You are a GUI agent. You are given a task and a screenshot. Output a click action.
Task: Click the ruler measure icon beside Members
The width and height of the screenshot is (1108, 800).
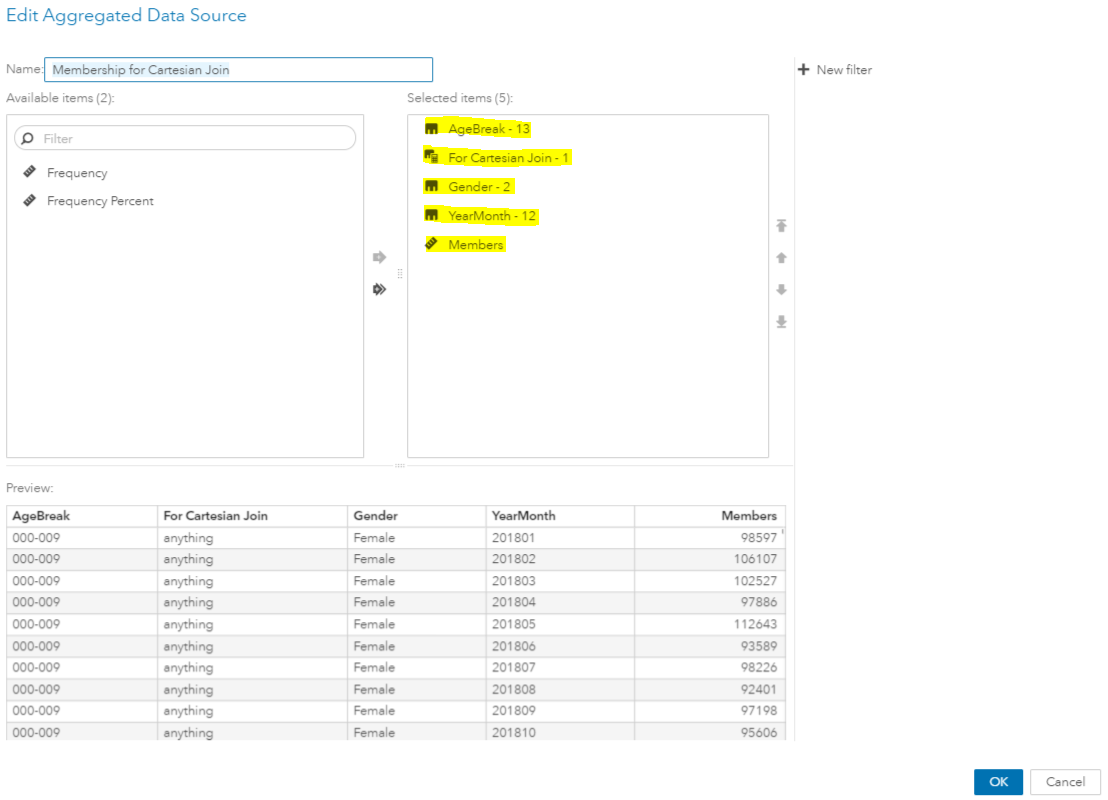(432, 244)
